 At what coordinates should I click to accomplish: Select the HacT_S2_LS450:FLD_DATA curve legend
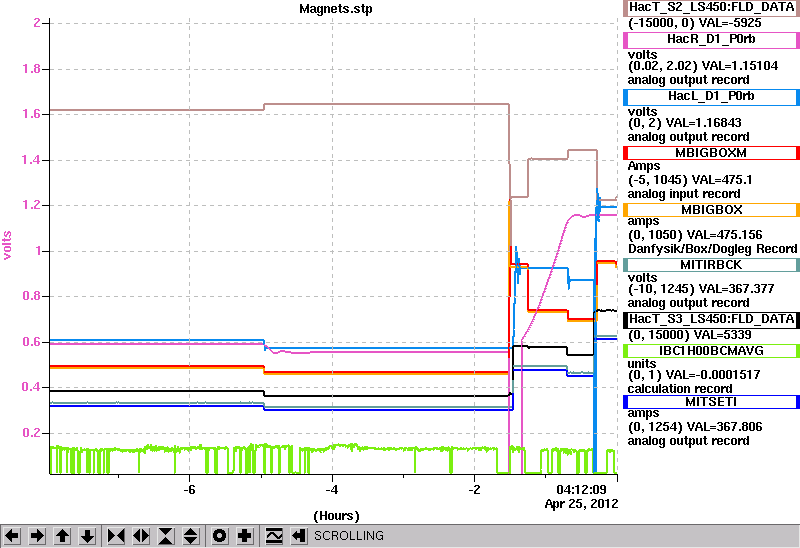[x=711, y=8]
